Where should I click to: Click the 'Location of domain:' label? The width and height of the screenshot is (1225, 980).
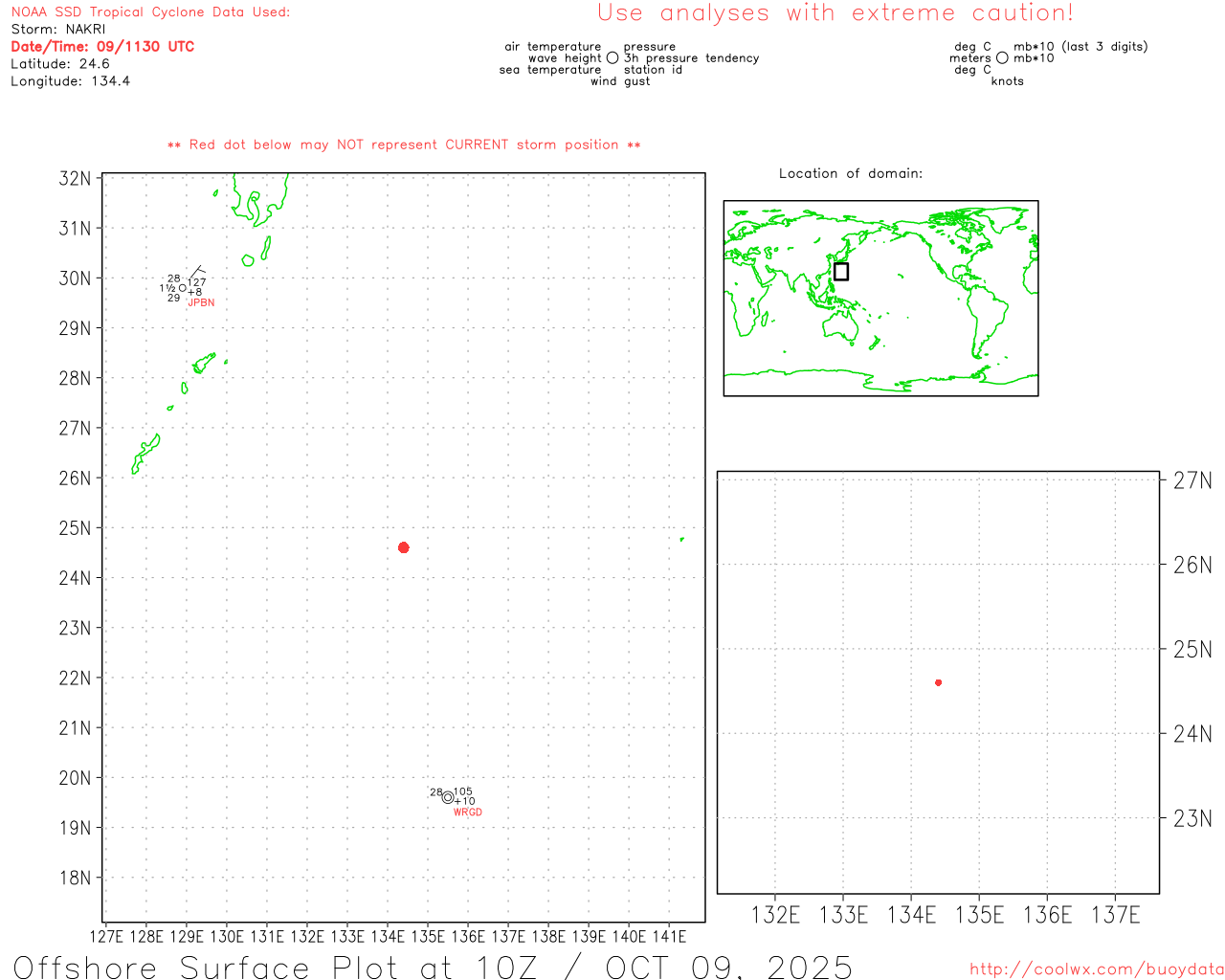[x=851, y=173]
